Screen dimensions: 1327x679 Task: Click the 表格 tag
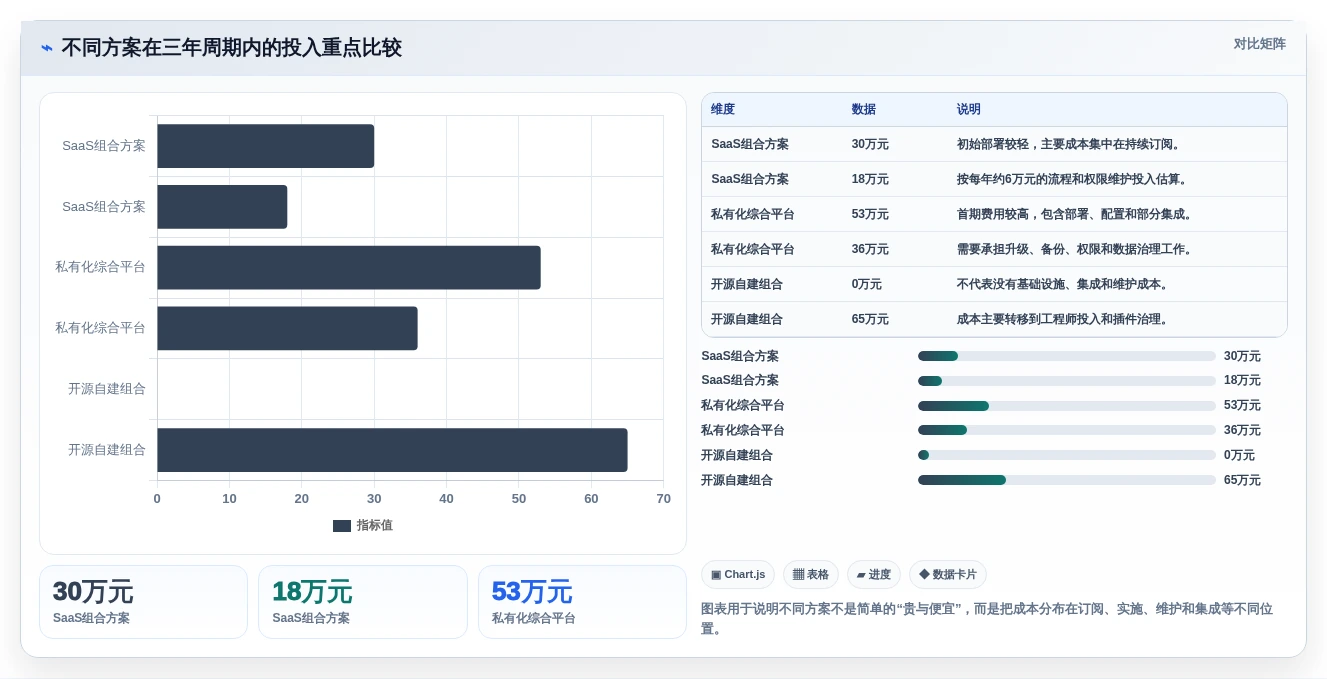tap(810, 575)
